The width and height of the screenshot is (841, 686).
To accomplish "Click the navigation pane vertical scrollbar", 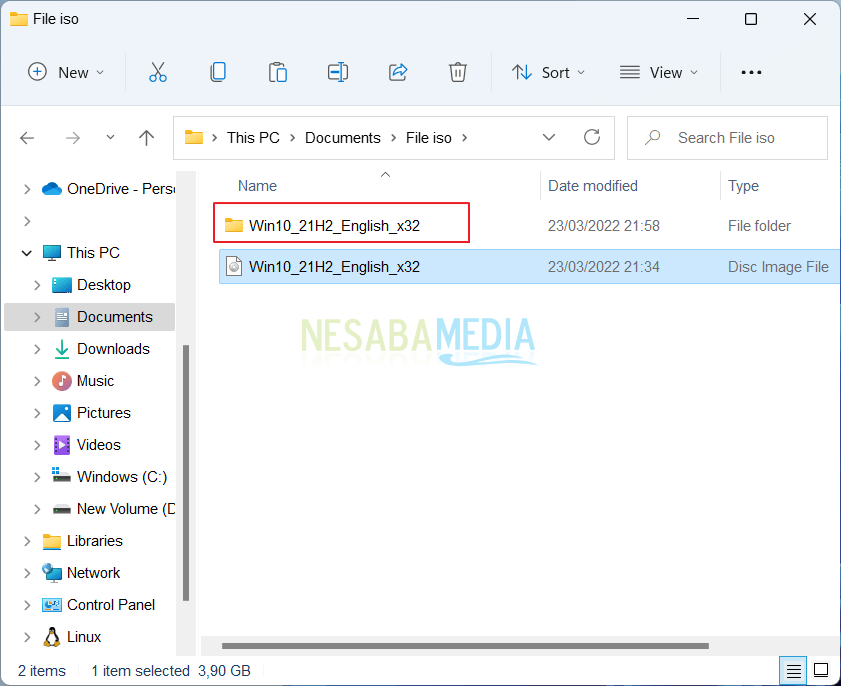I will click(x=186, y=473).
